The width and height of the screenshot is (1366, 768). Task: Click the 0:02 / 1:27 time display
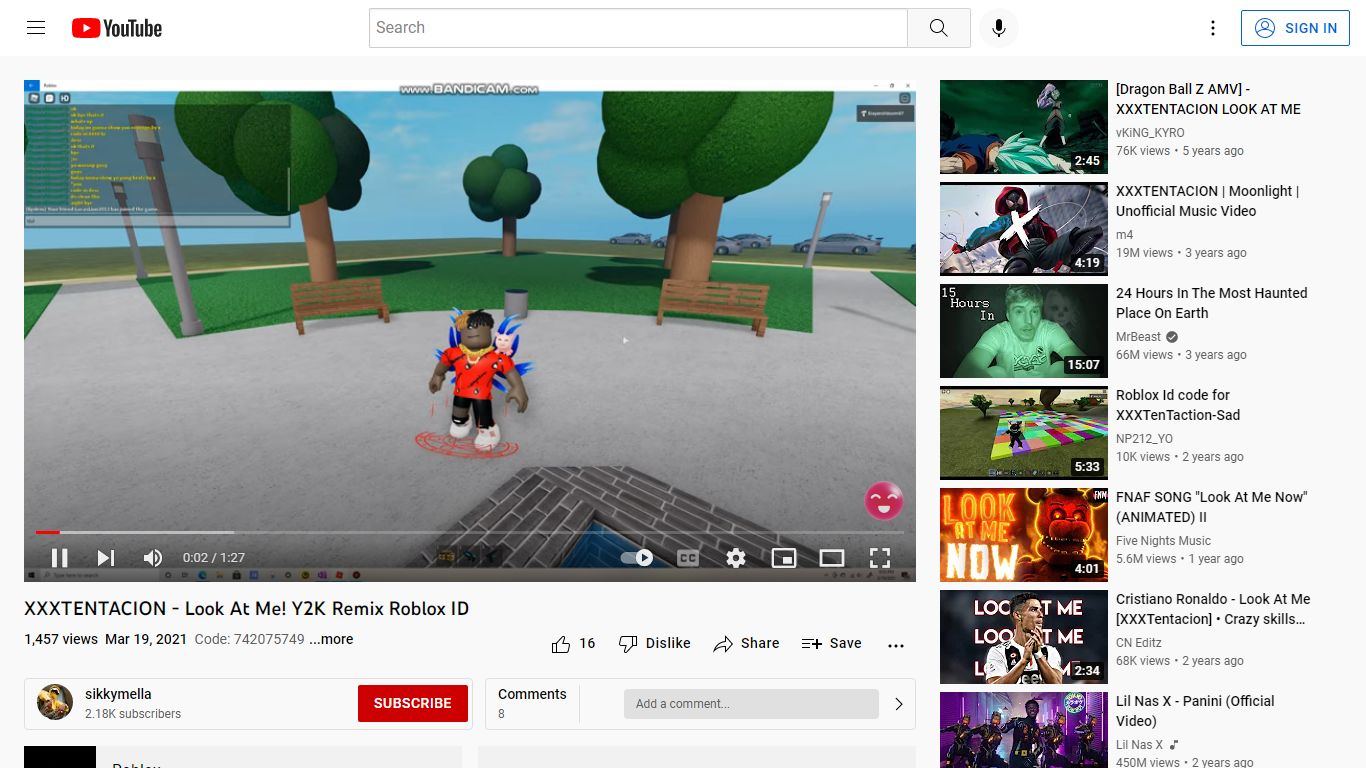(x=213, y=558)
